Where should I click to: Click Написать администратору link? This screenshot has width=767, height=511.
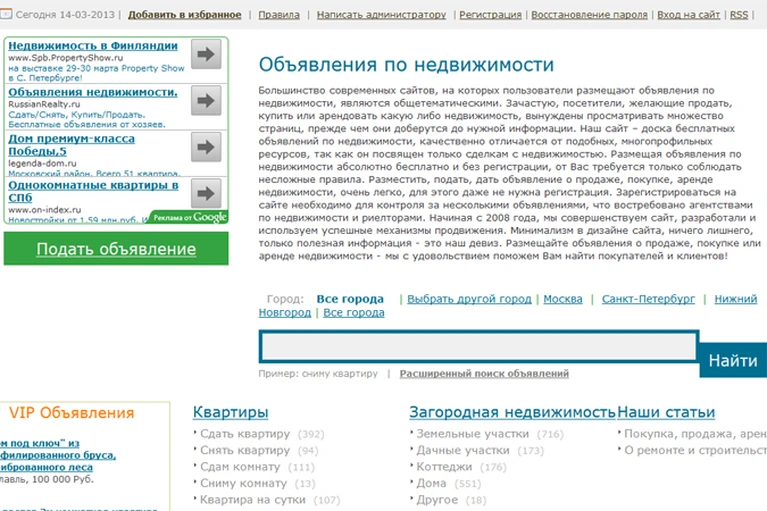[x=382, y=15]
